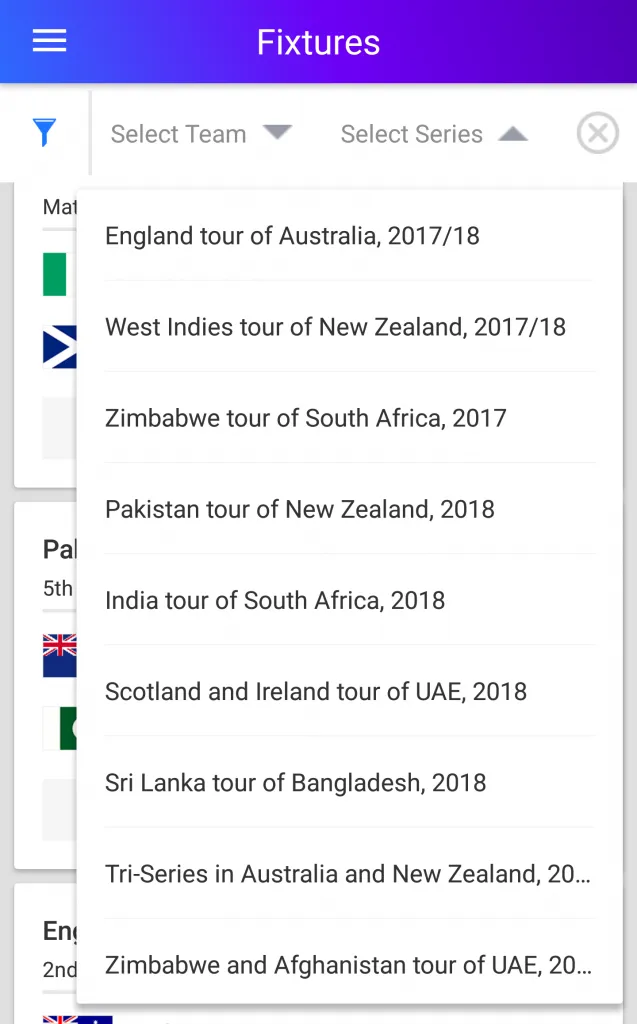The image size is (637, 1024).
Task: Choose India tour of South Africa, 2018
Action: 275,600
